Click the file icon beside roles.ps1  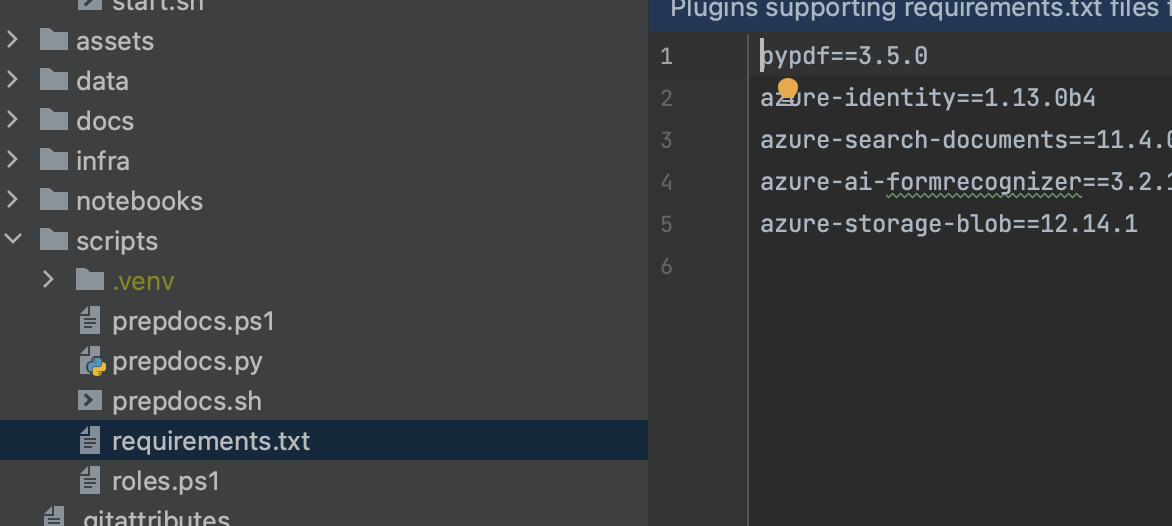[90, 480]
